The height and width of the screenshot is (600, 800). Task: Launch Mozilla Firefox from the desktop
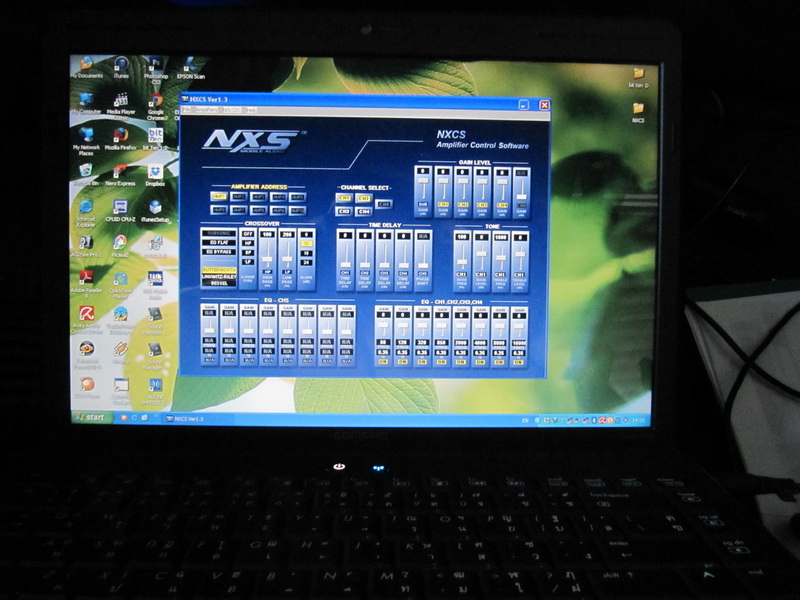tap(121, 139)
